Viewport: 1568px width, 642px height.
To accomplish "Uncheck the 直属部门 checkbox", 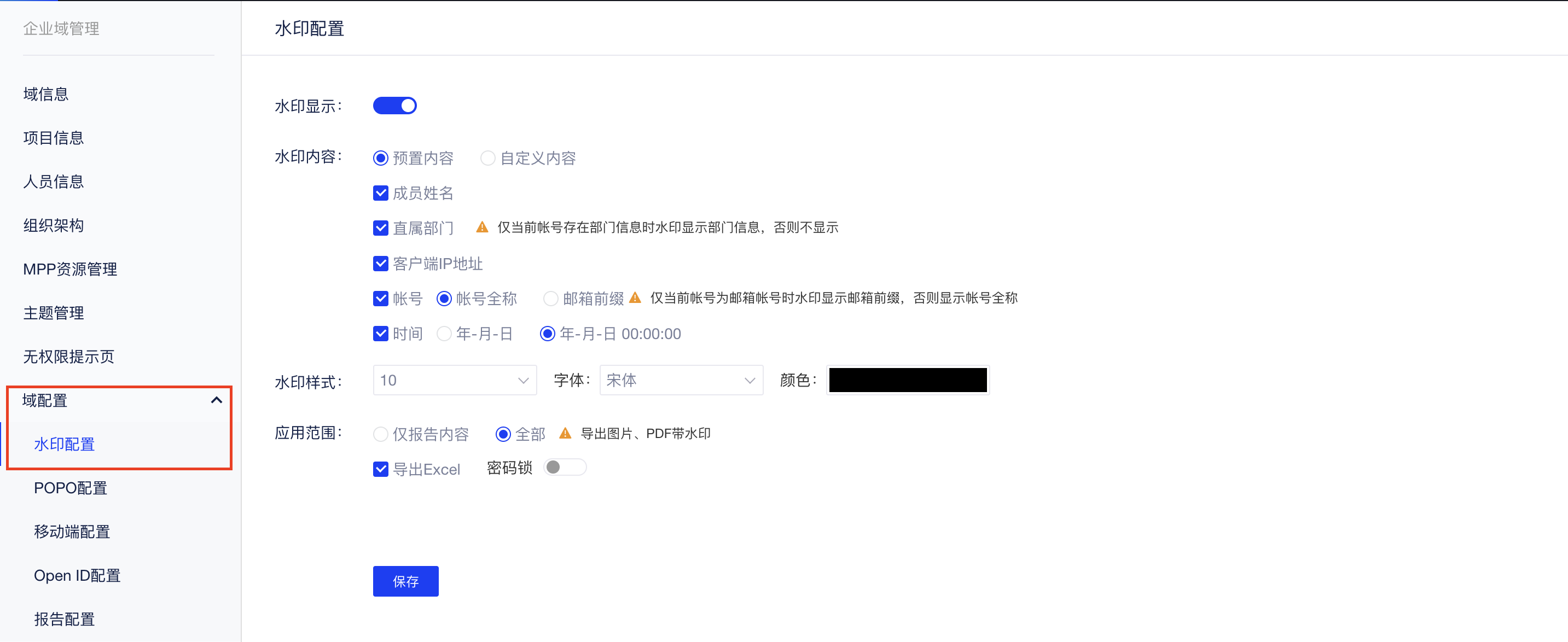I will click(x=380, y=227).
